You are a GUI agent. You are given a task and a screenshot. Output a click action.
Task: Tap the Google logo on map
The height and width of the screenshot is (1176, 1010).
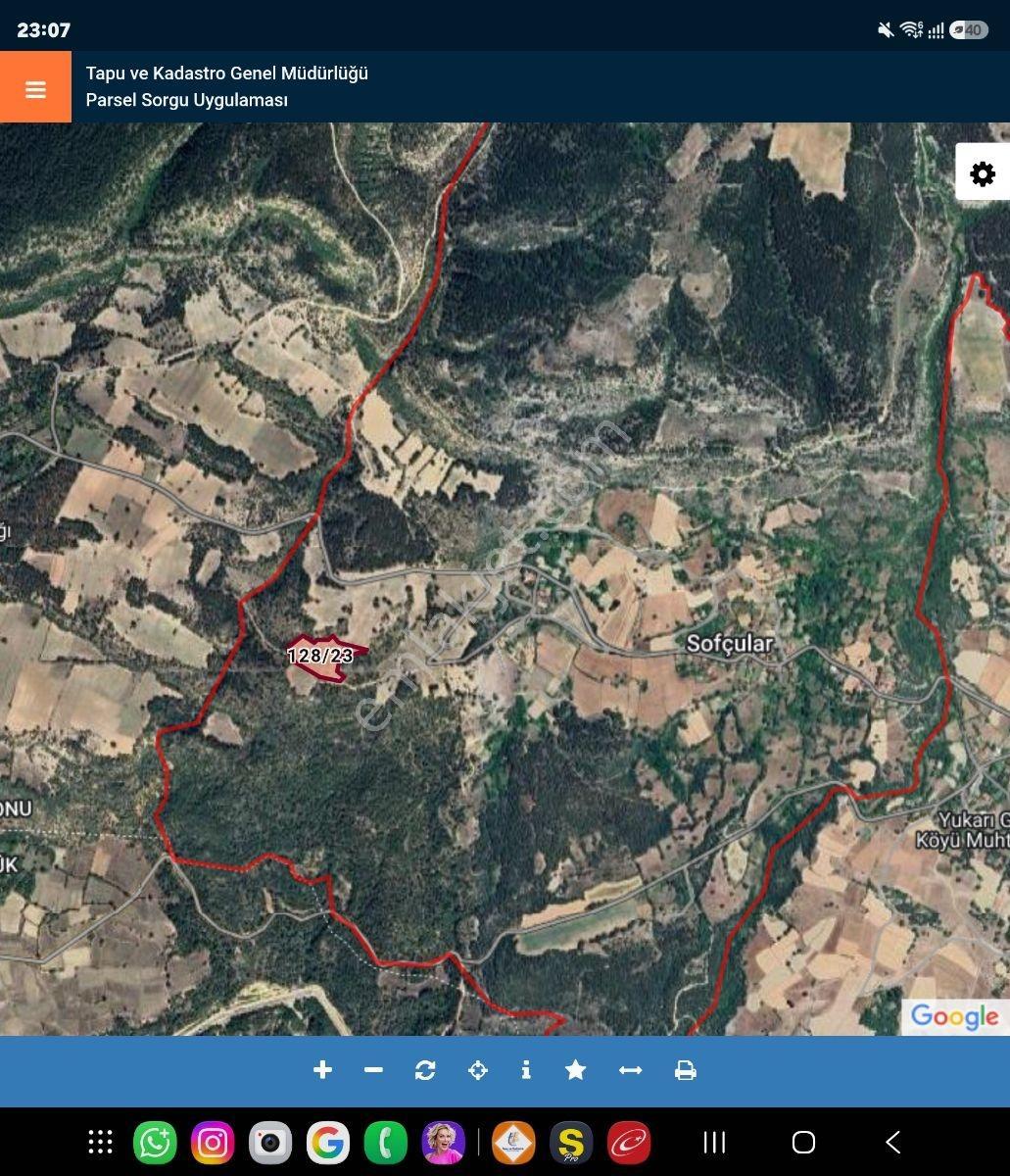click(x=954, y=1017)
